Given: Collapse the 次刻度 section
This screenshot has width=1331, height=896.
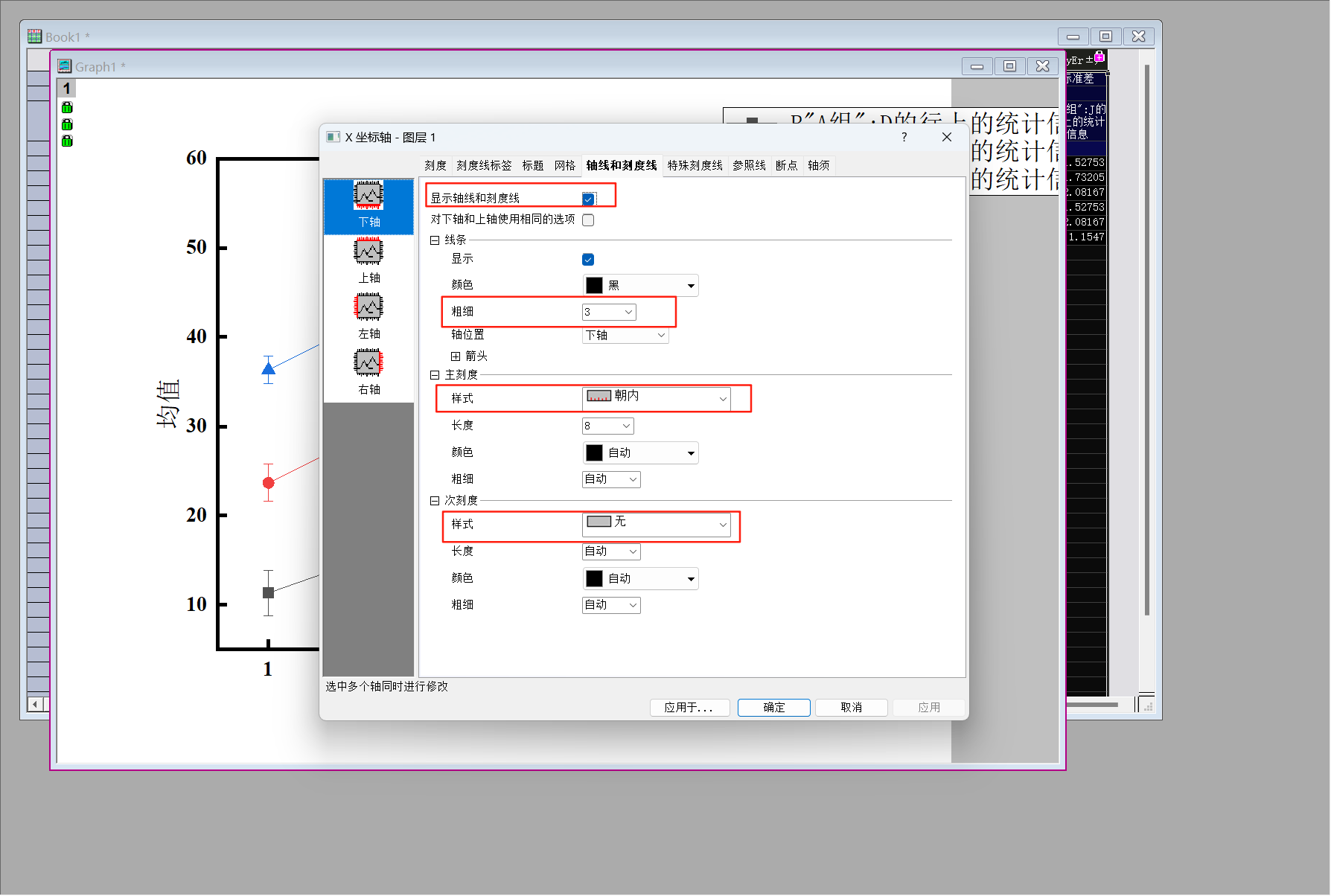Looking at the screenshot, I should tap(435, 501).
